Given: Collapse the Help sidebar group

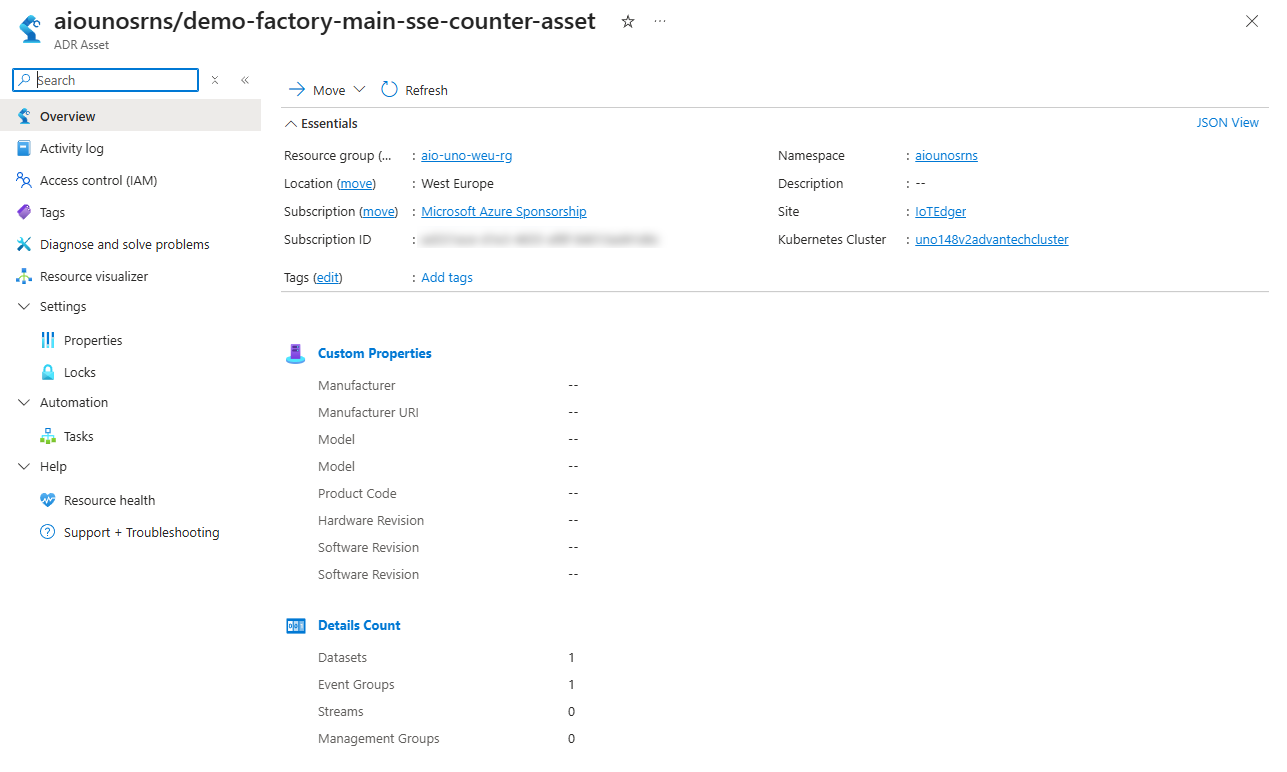Looking at the screenshot, I should click(x=24, y=467).
